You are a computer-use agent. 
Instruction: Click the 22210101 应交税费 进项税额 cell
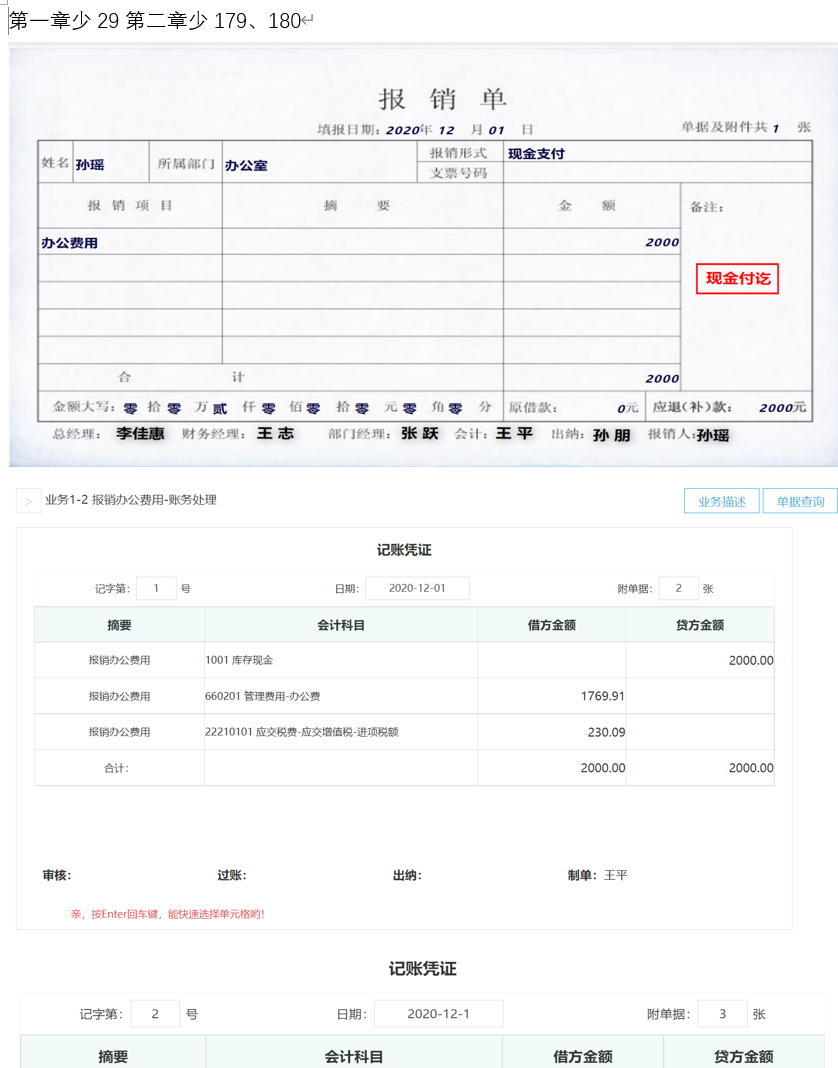point(340,732)
